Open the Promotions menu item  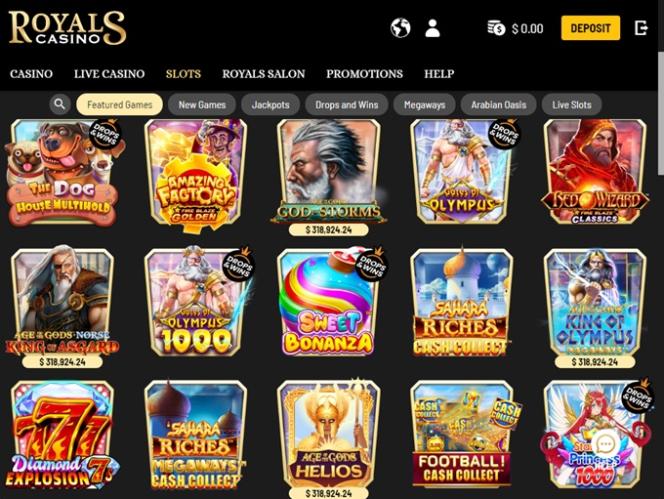point(364,74)
